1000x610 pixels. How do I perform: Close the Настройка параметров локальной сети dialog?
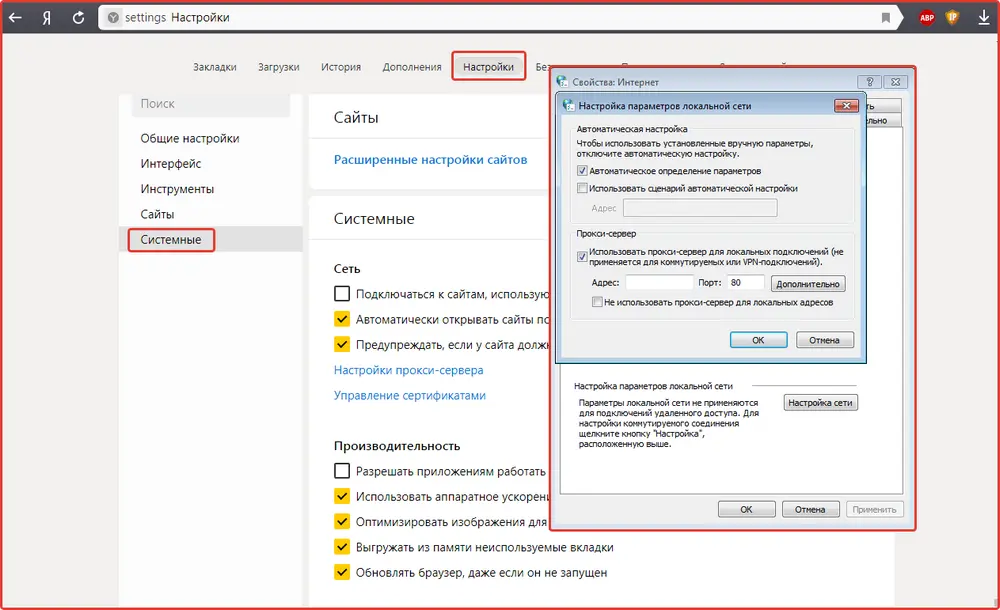847,105
